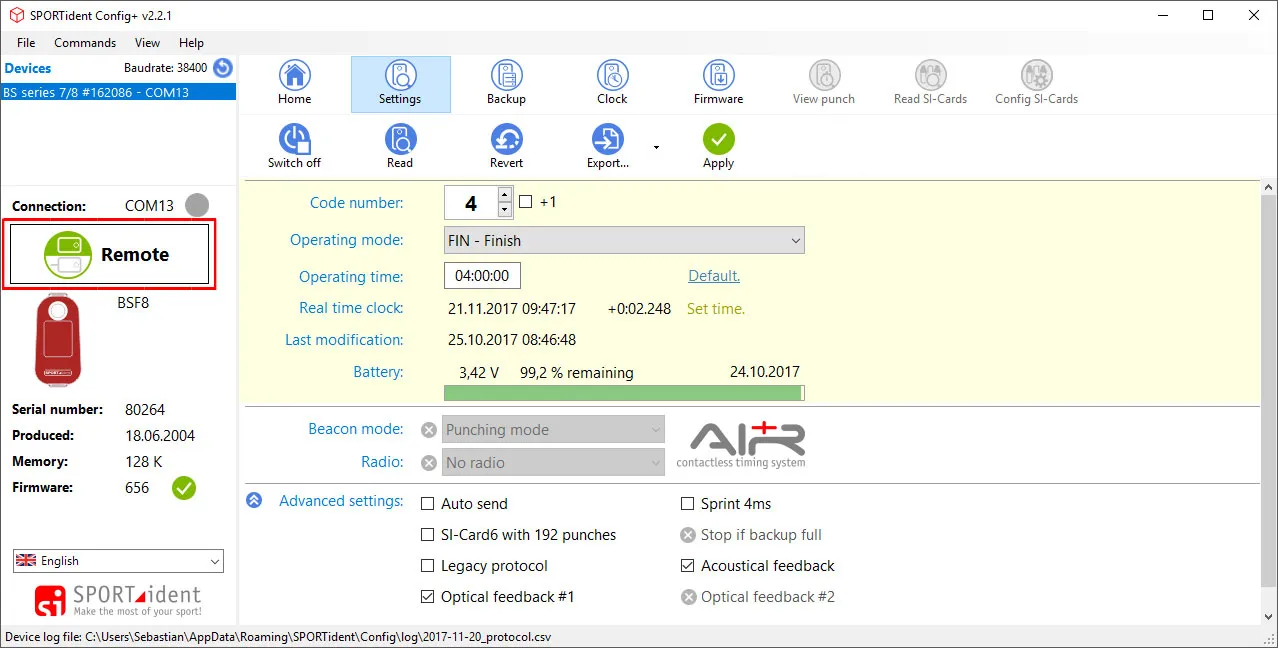This screenshot has width=1278, height=648.
Task: Click the Stop if backup full lock icon
Action: (x=688, y=535)
